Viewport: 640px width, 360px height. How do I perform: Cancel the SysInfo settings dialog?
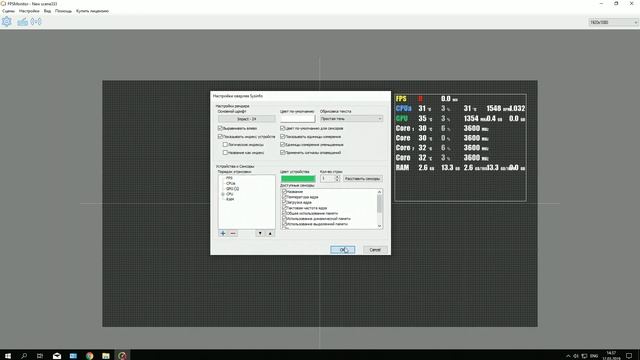375,250
